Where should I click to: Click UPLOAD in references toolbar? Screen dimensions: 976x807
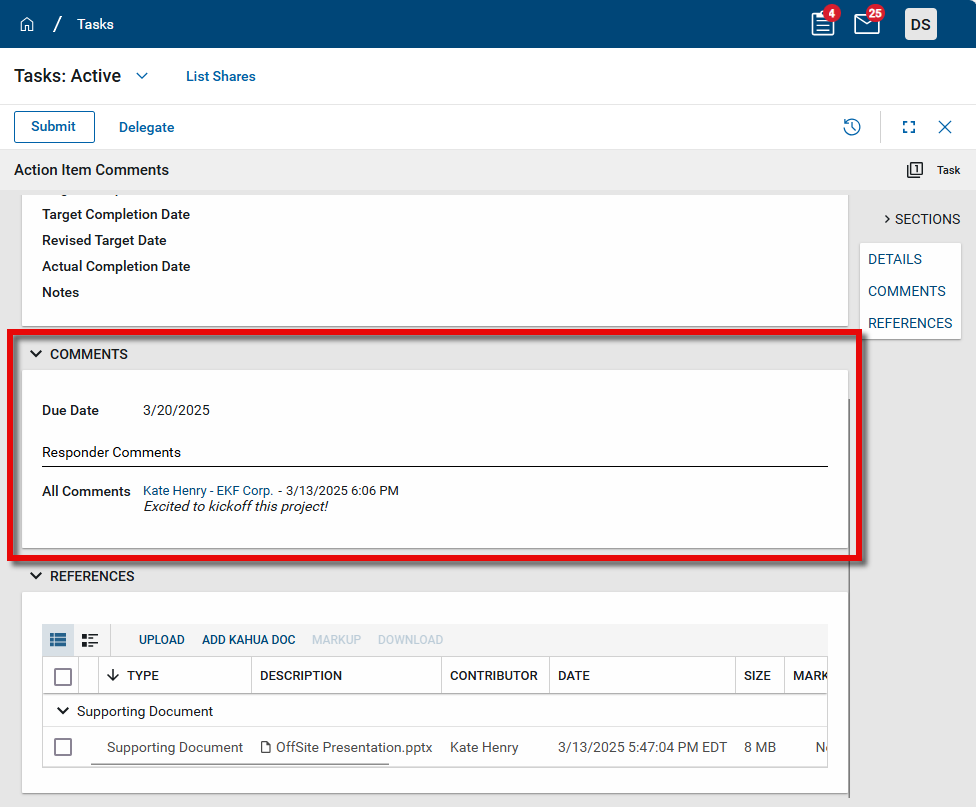(161, 640)
